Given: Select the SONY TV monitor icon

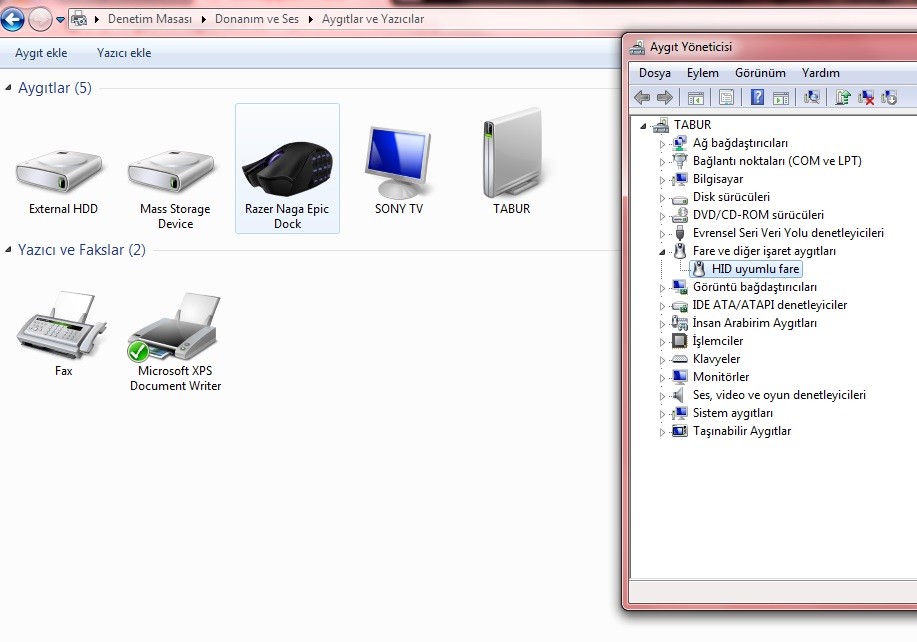Looking at the screenshot, I should point(397,161).
